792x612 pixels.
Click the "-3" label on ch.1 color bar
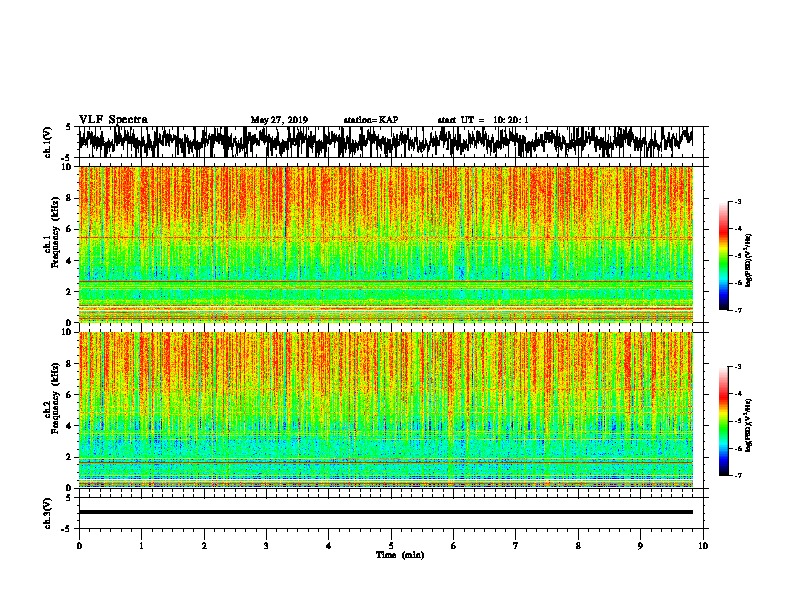click(738, 202)
